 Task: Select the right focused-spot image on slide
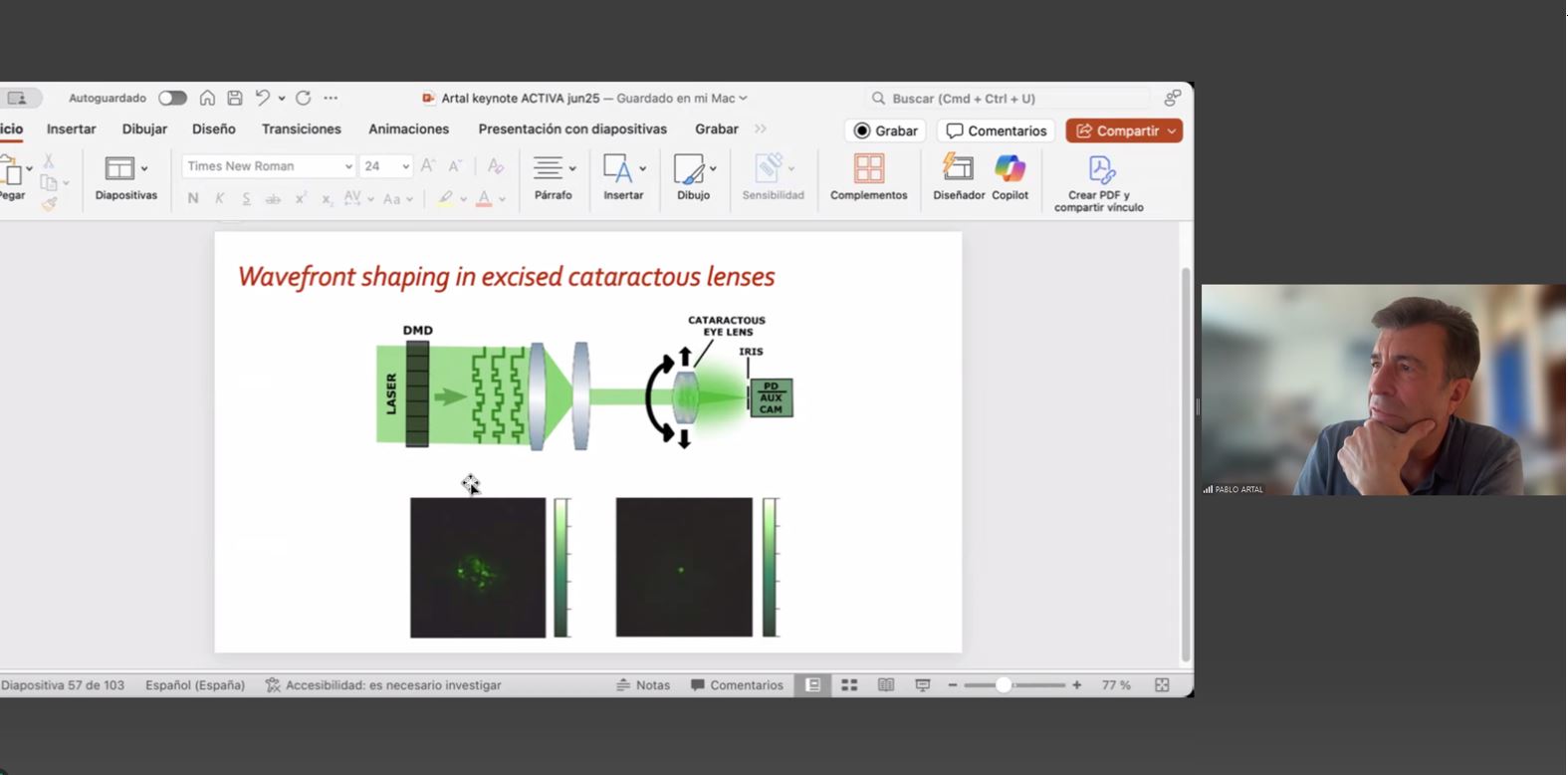pos(684,568)
